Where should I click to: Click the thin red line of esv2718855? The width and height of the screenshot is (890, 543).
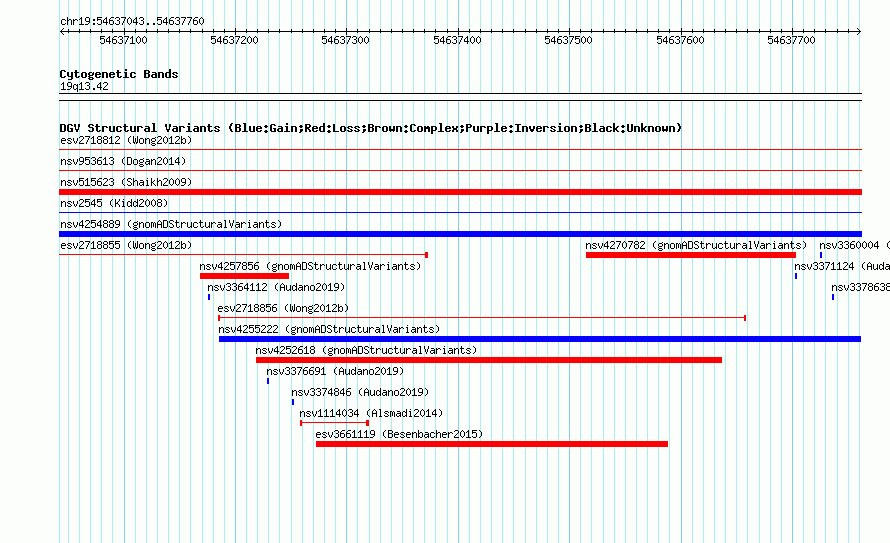[244, 255]
